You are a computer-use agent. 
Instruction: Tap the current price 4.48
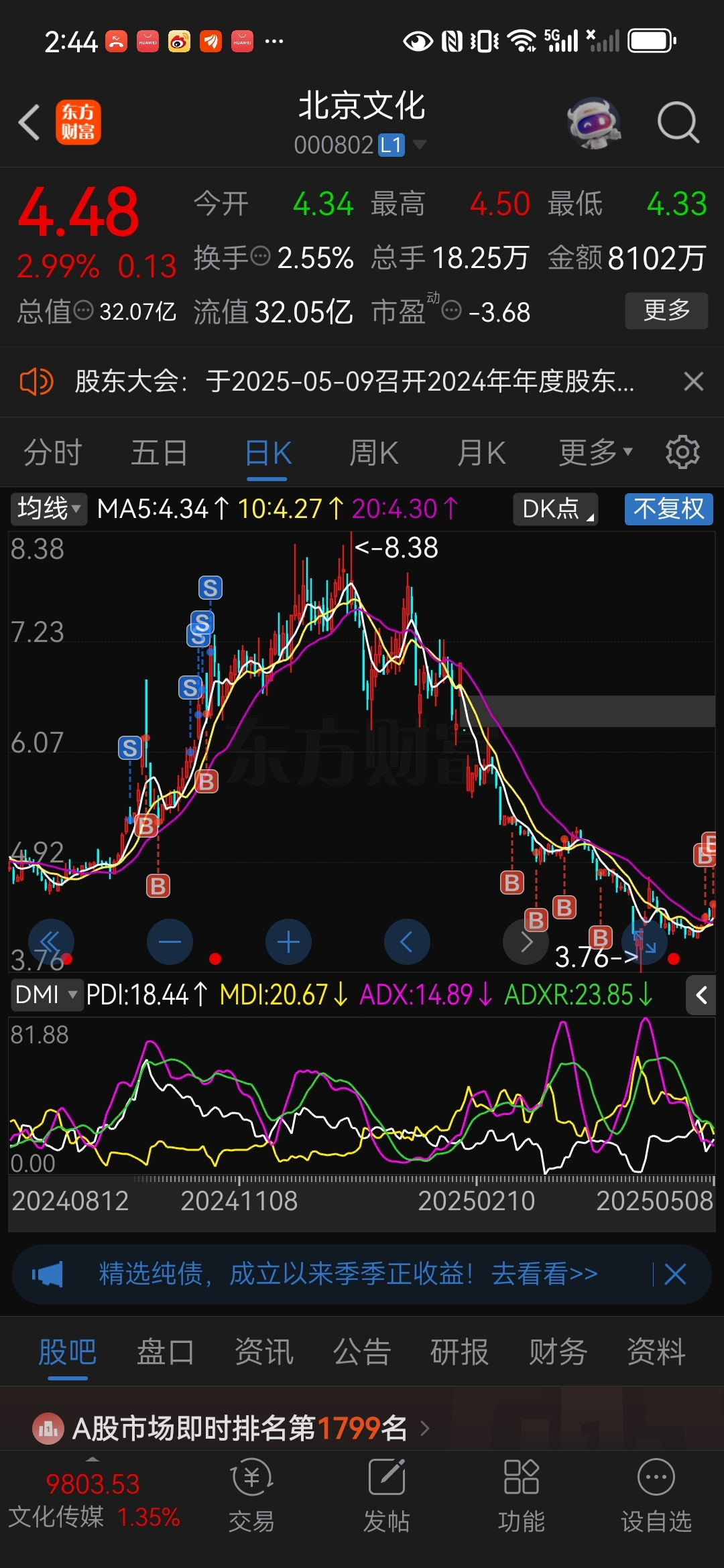click(78, 212)
